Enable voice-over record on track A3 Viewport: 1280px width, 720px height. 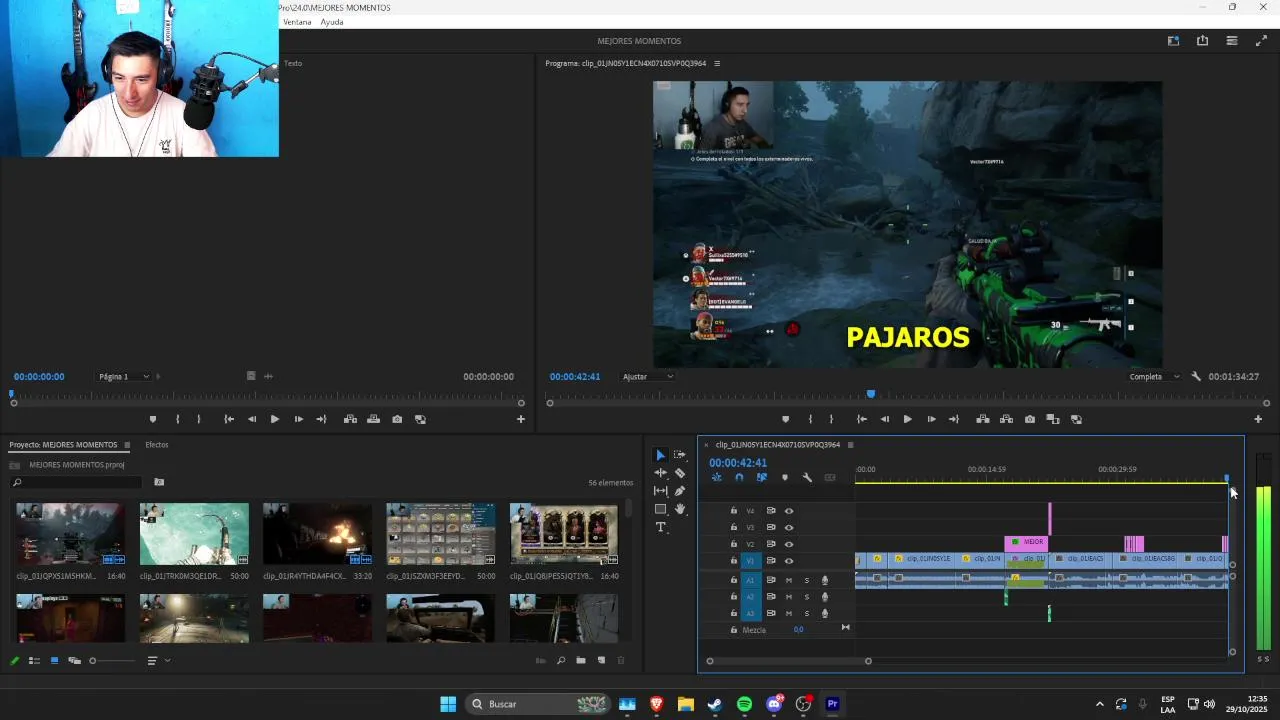pos(825,614)
